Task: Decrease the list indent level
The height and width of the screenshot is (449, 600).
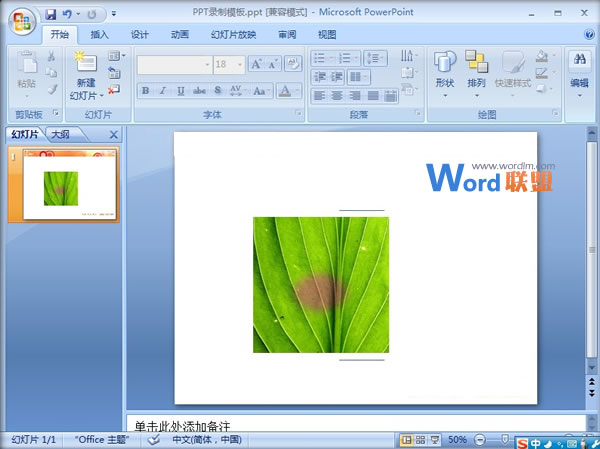Action: pyautogui.click(x=319, y=77)
